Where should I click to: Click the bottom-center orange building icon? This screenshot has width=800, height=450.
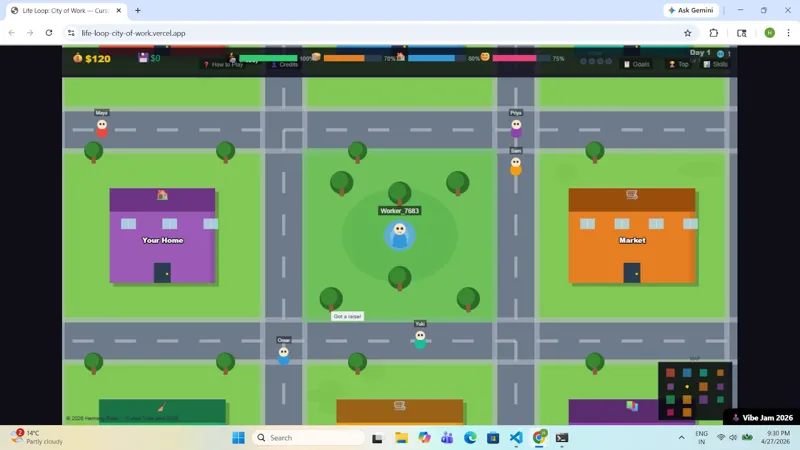coord(399,406)
